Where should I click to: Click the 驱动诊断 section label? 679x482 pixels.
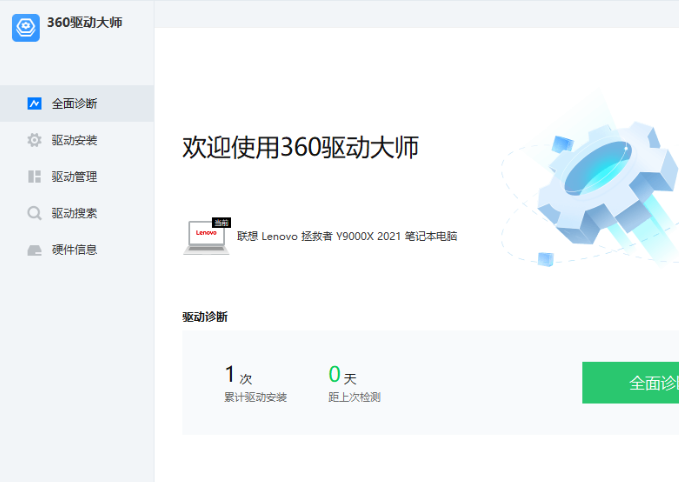point(205,317)
